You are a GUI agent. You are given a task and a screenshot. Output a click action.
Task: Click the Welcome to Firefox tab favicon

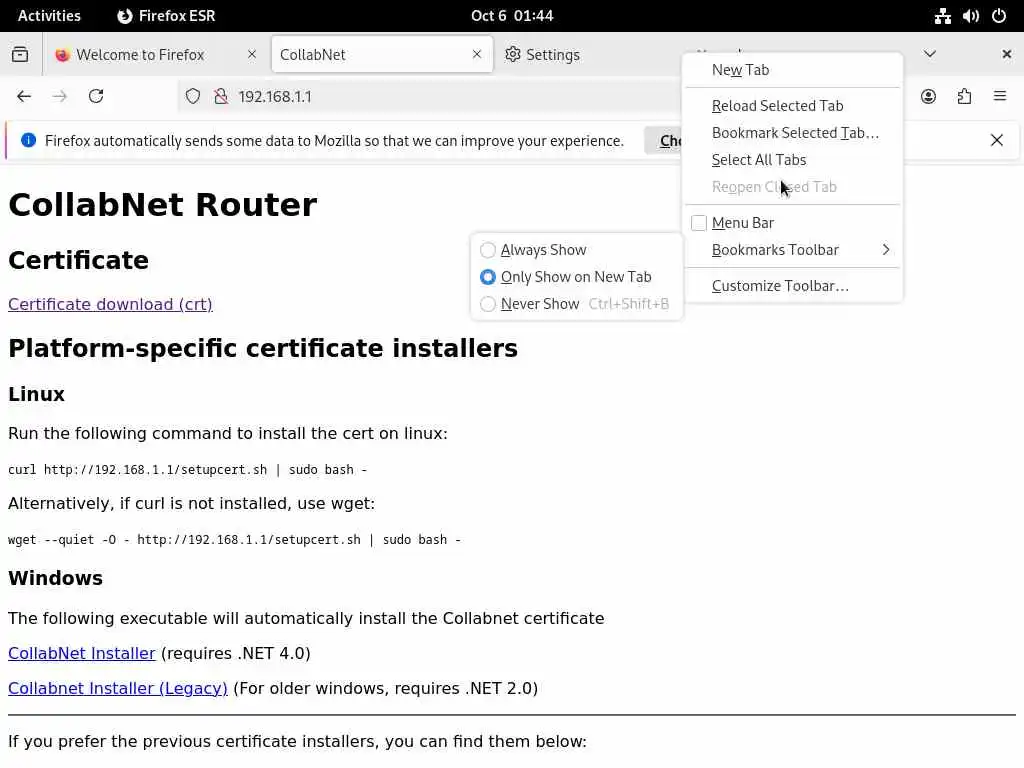coord(63,55)
